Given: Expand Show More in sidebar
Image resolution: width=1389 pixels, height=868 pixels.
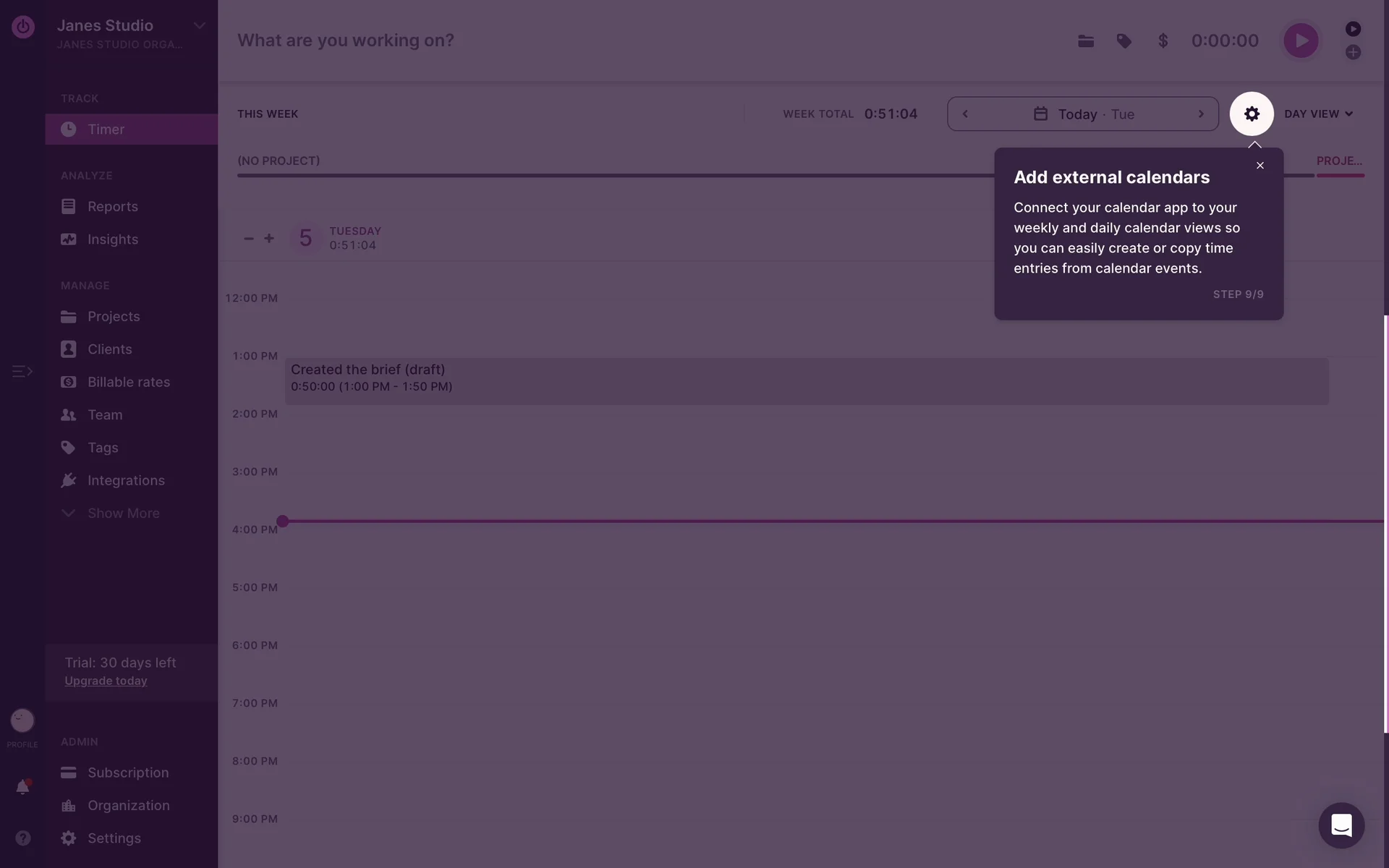Looking at the screenshot, I should (x=123, y=513).
